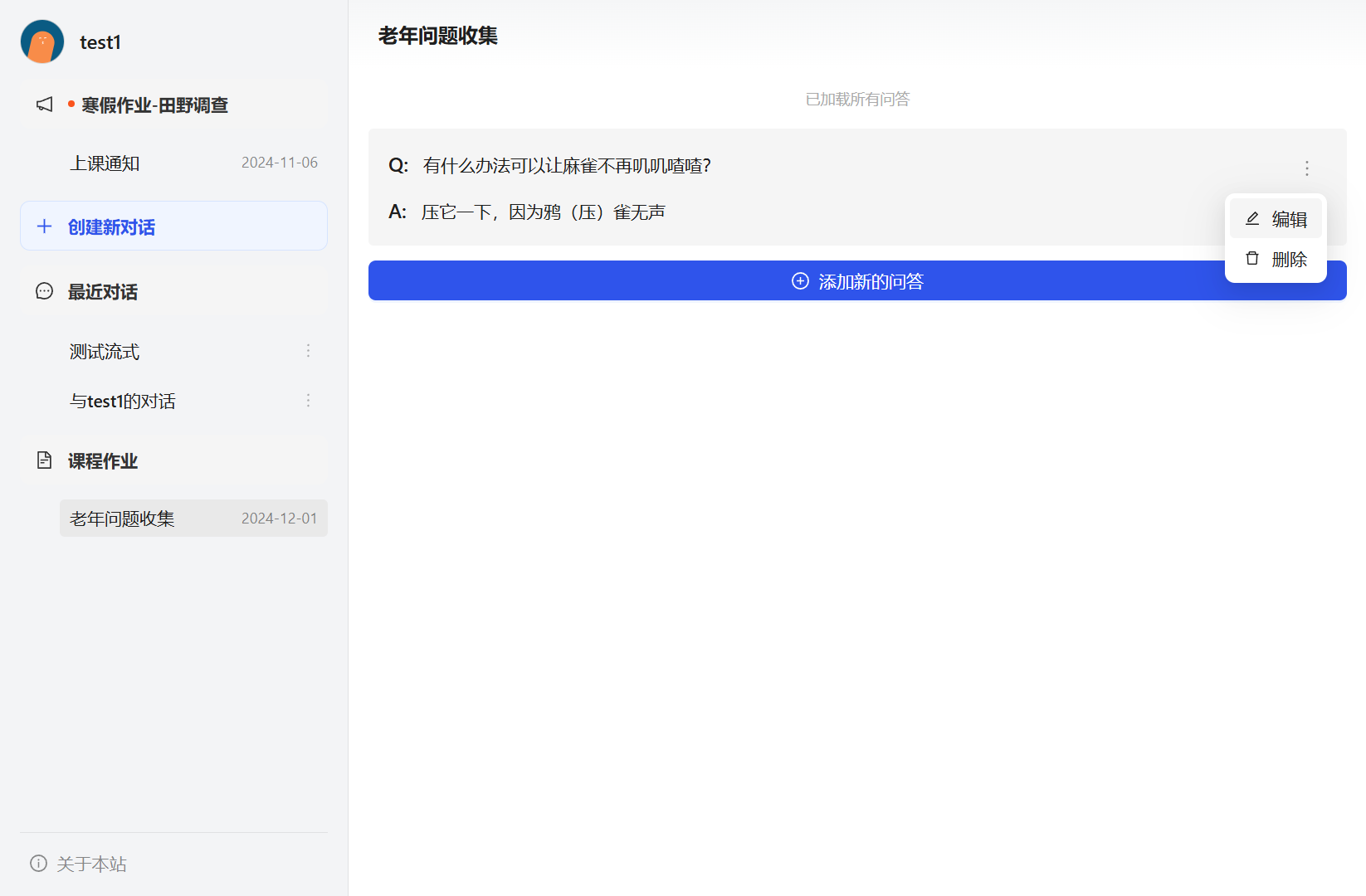Click the test1 user avatar
The height and width of the screenshot is (896, 1366).
point(42,41)
